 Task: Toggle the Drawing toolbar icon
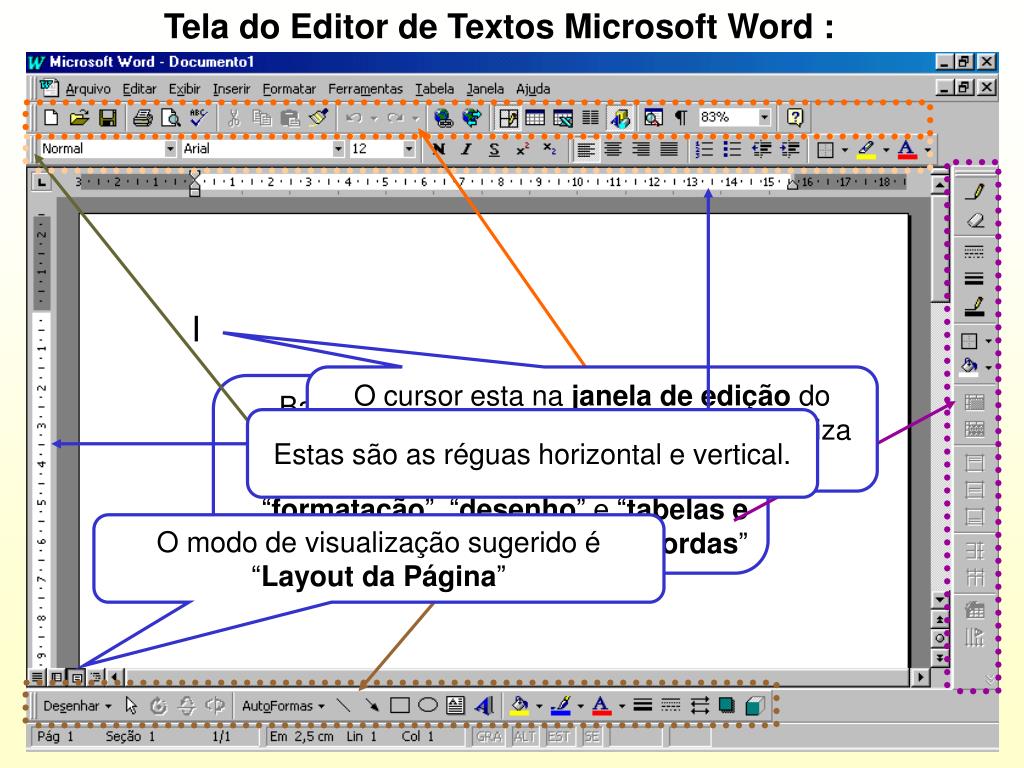[620, 118]
